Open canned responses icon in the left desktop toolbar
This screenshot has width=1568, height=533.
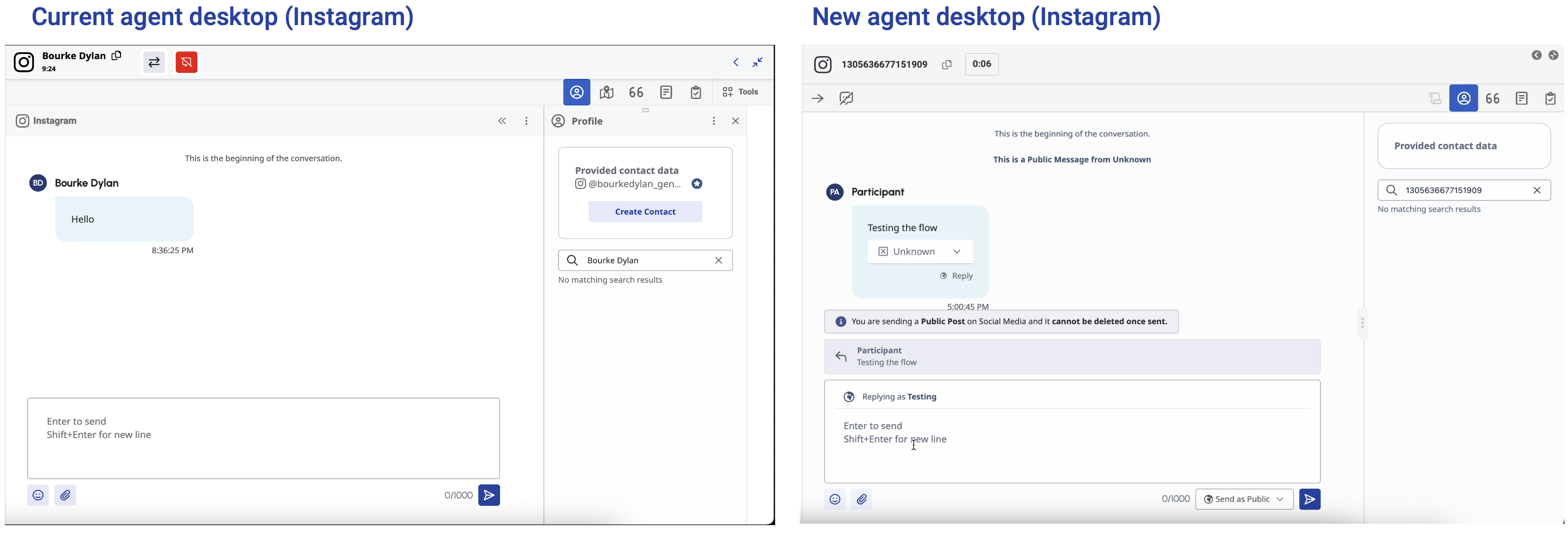(636, 92)
